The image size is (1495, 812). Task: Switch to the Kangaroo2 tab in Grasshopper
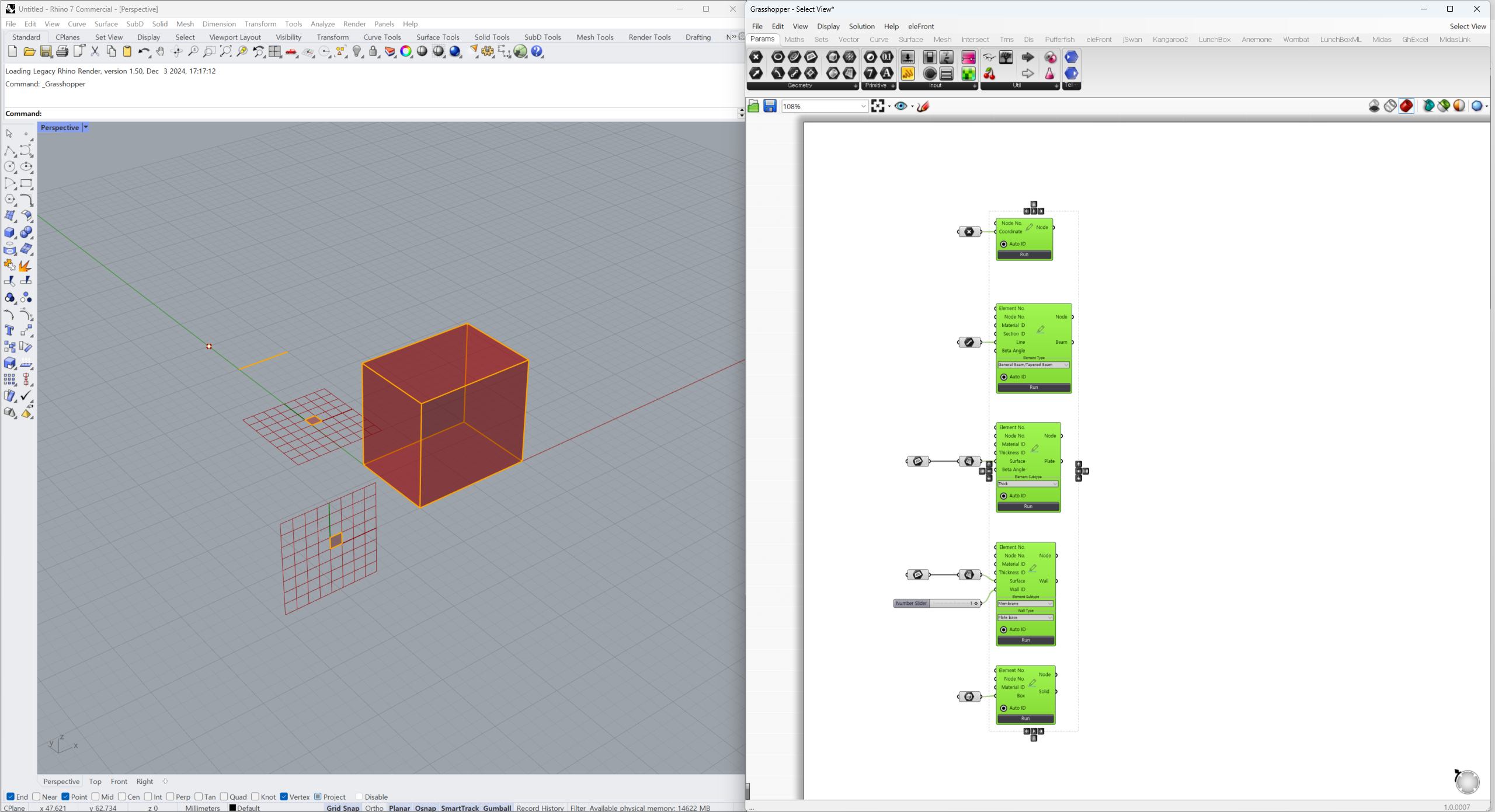click(x=1170, y=40)
